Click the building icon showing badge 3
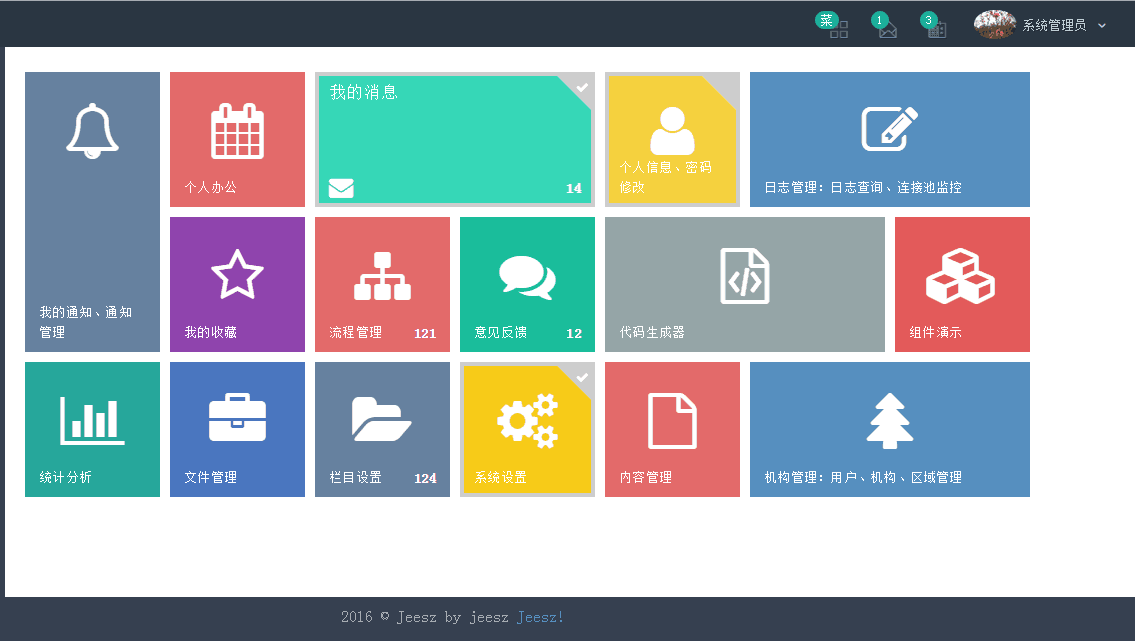The width and height of the screenshot is (1135, 641). (x=938, y=28)
